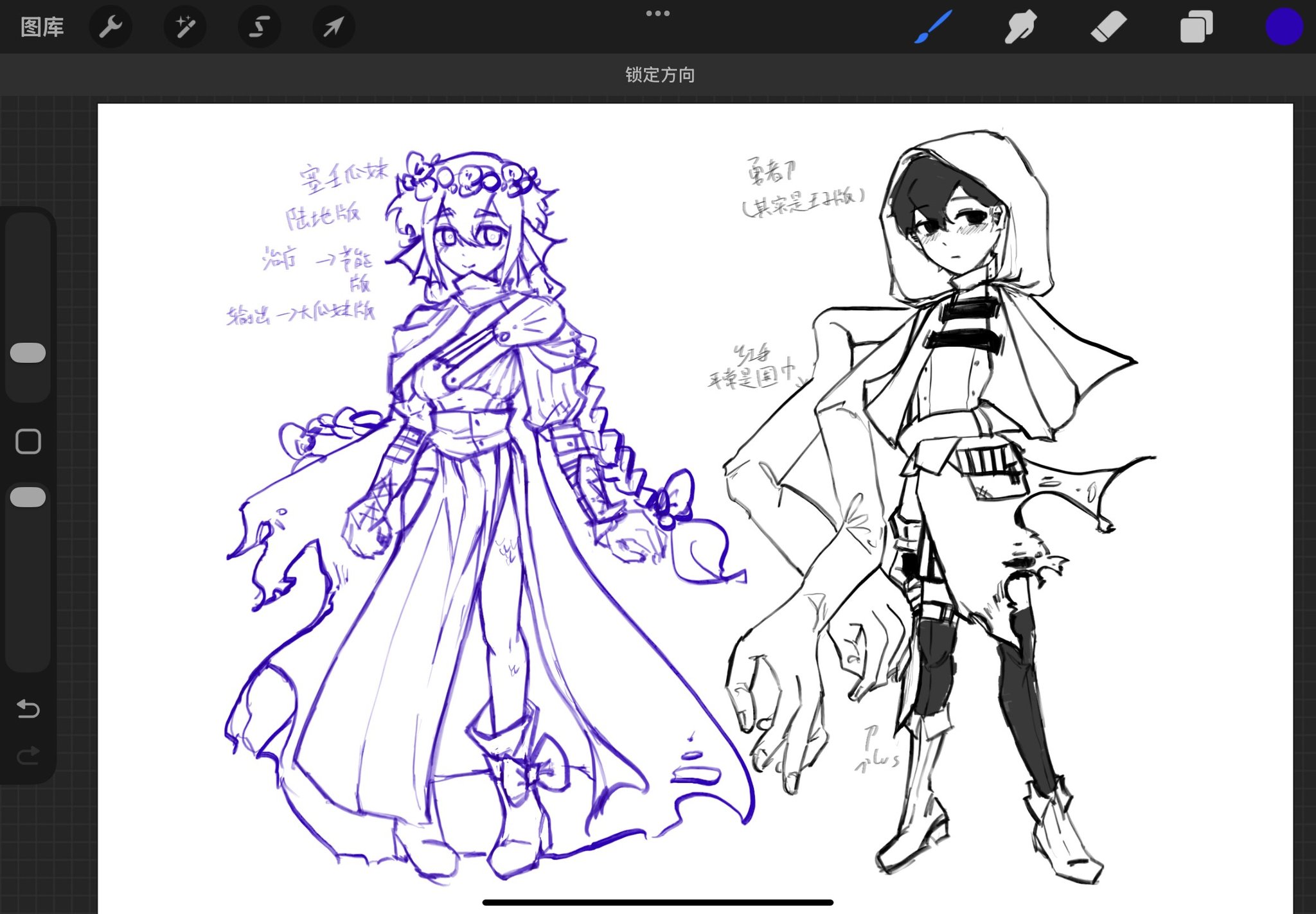Select the Eraser tool
Image resolution: width=1316 pixels, height=914 pixels.
click(x=1108, y=27)
